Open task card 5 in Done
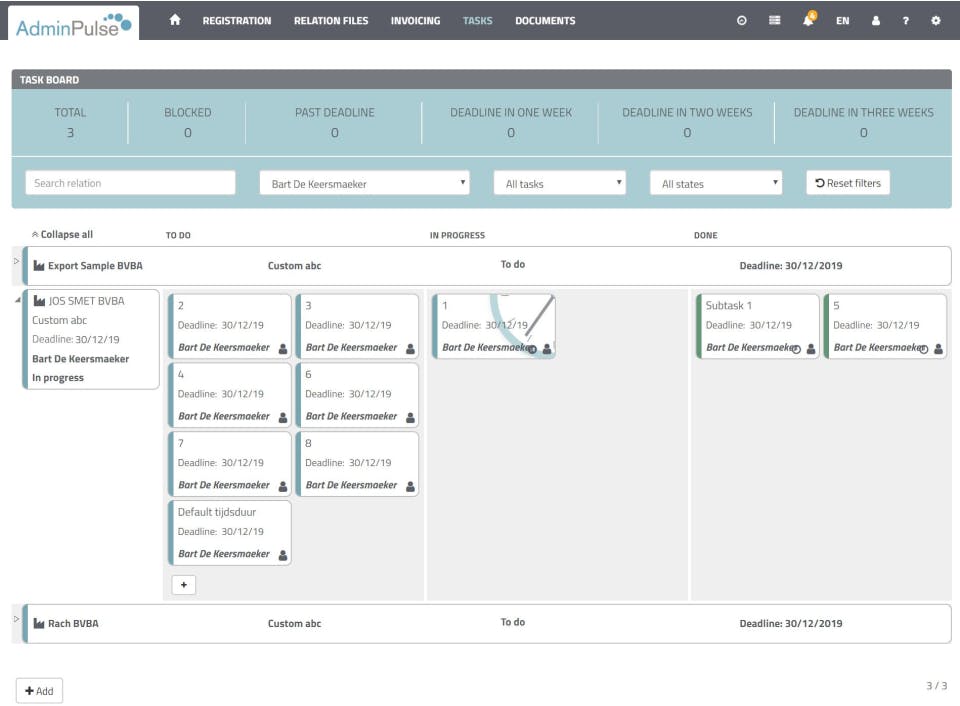Image resolution: width=960 pixels, height=706 pixels. click(885, 326)
